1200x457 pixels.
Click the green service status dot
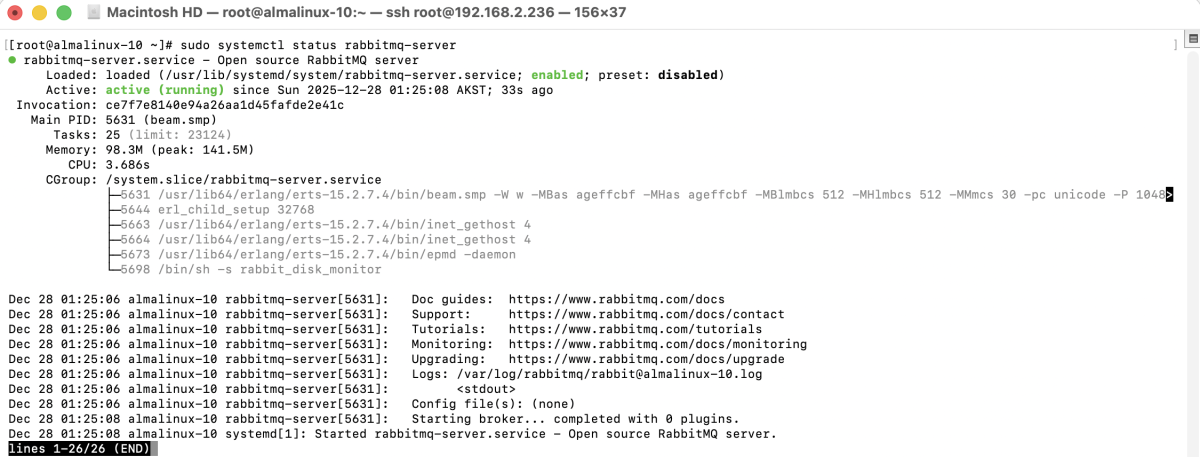click(x=11, y=60)
